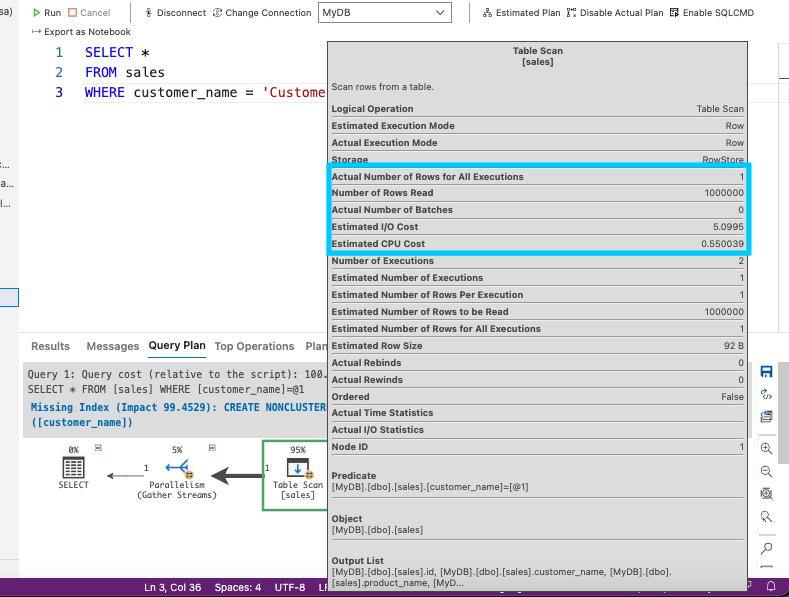
Task: Run the SQL query
Action: 46,13
